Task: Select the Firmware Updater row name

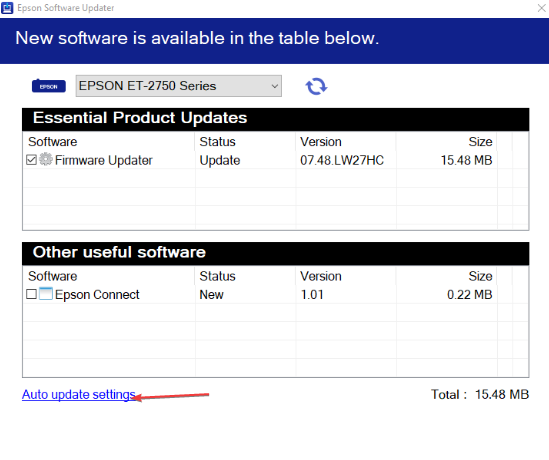Action: (x=104, y=160)
